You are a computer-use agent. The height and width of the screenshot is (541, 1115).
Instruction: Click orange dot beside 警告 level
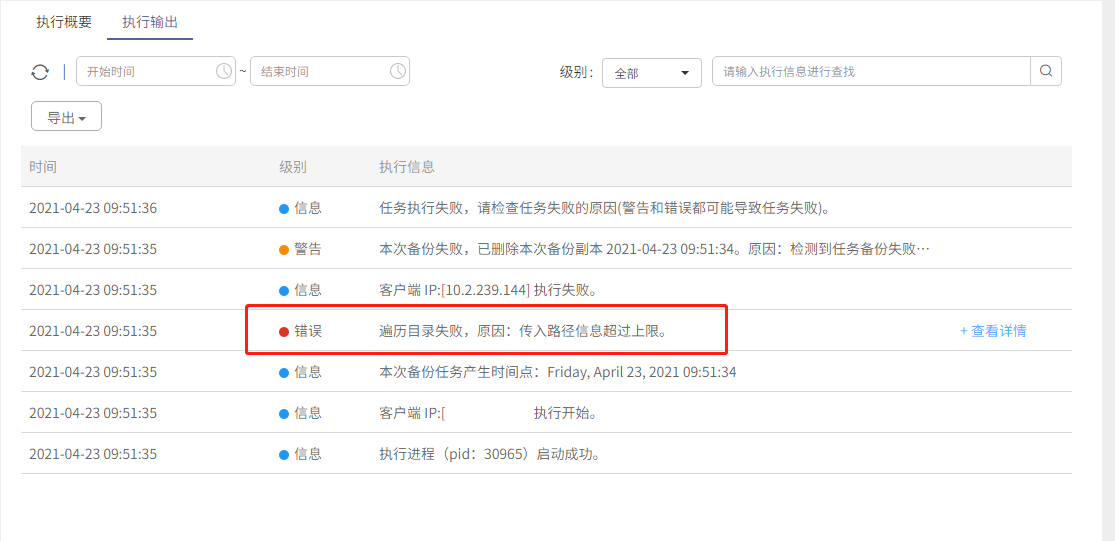[284, 250]
